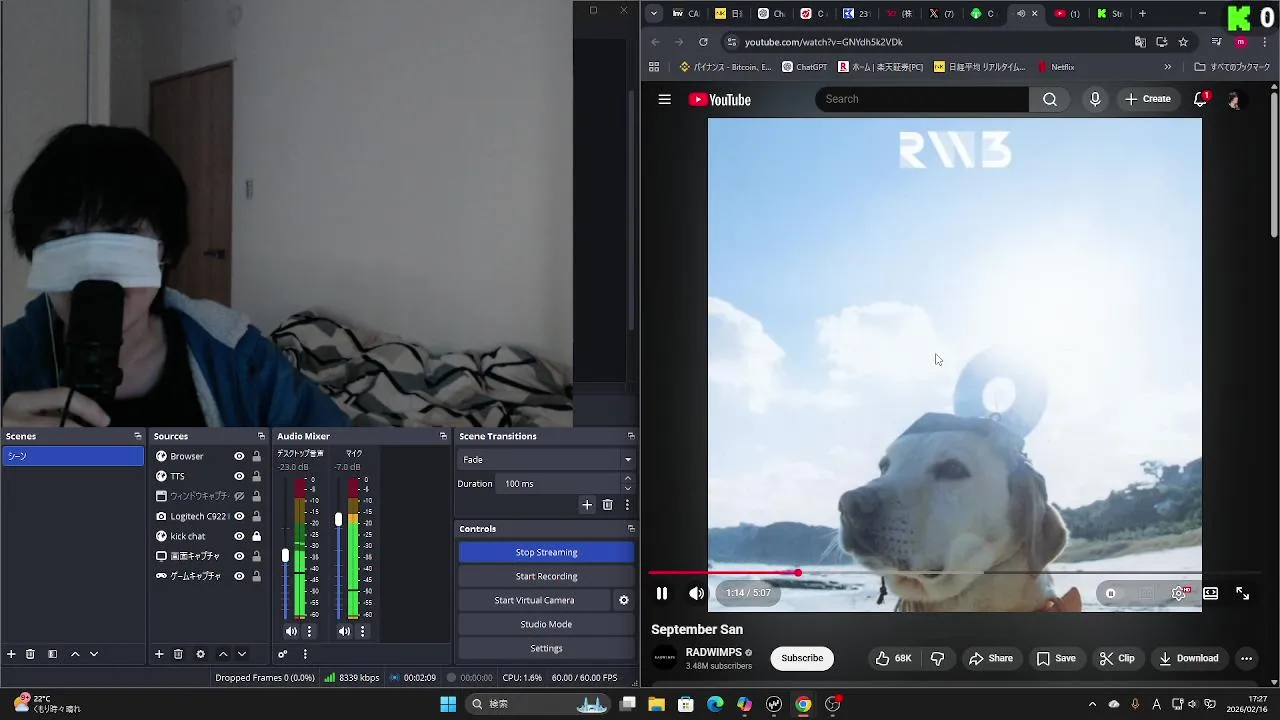Add a configurable scene transition
1280x720 pixels.
[x=587, y=505]
